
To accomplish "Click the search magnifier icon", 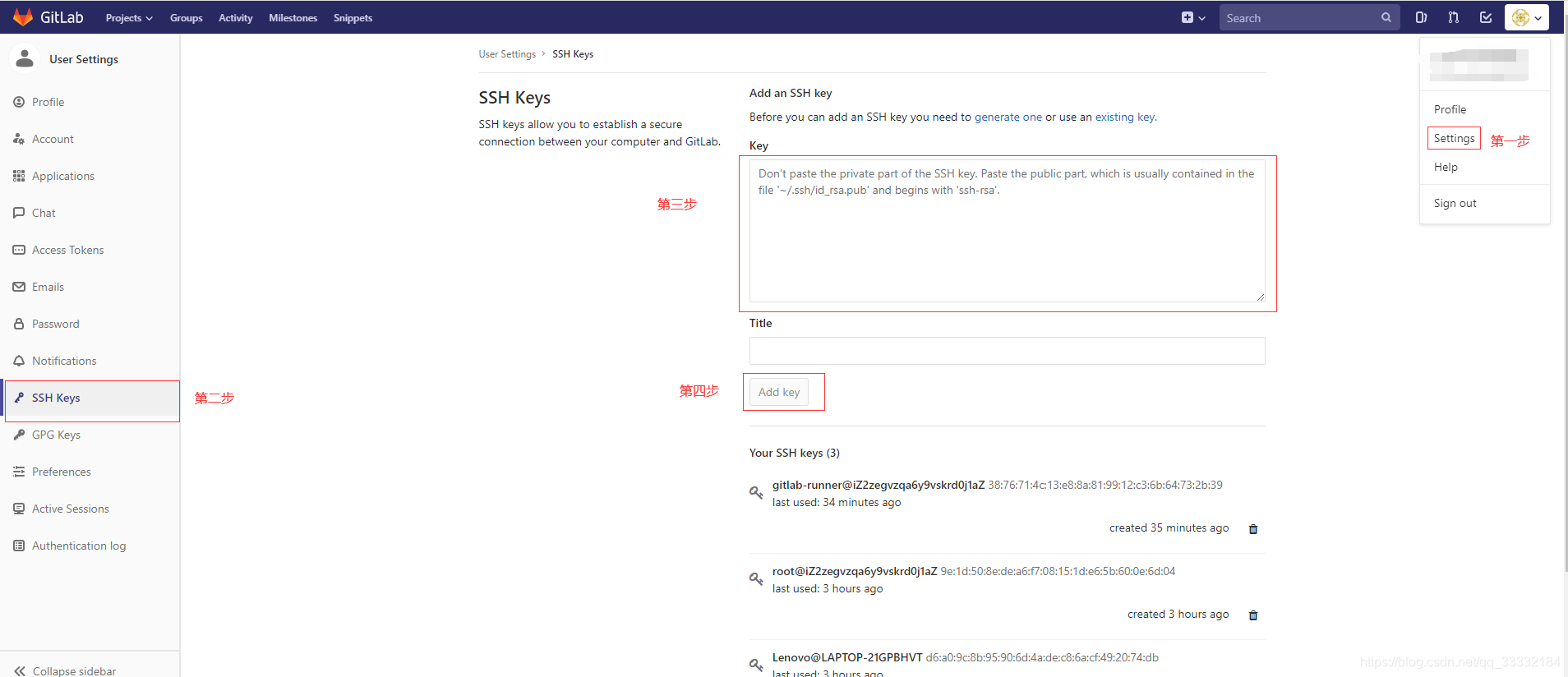I will click(x=1386, y=17).
